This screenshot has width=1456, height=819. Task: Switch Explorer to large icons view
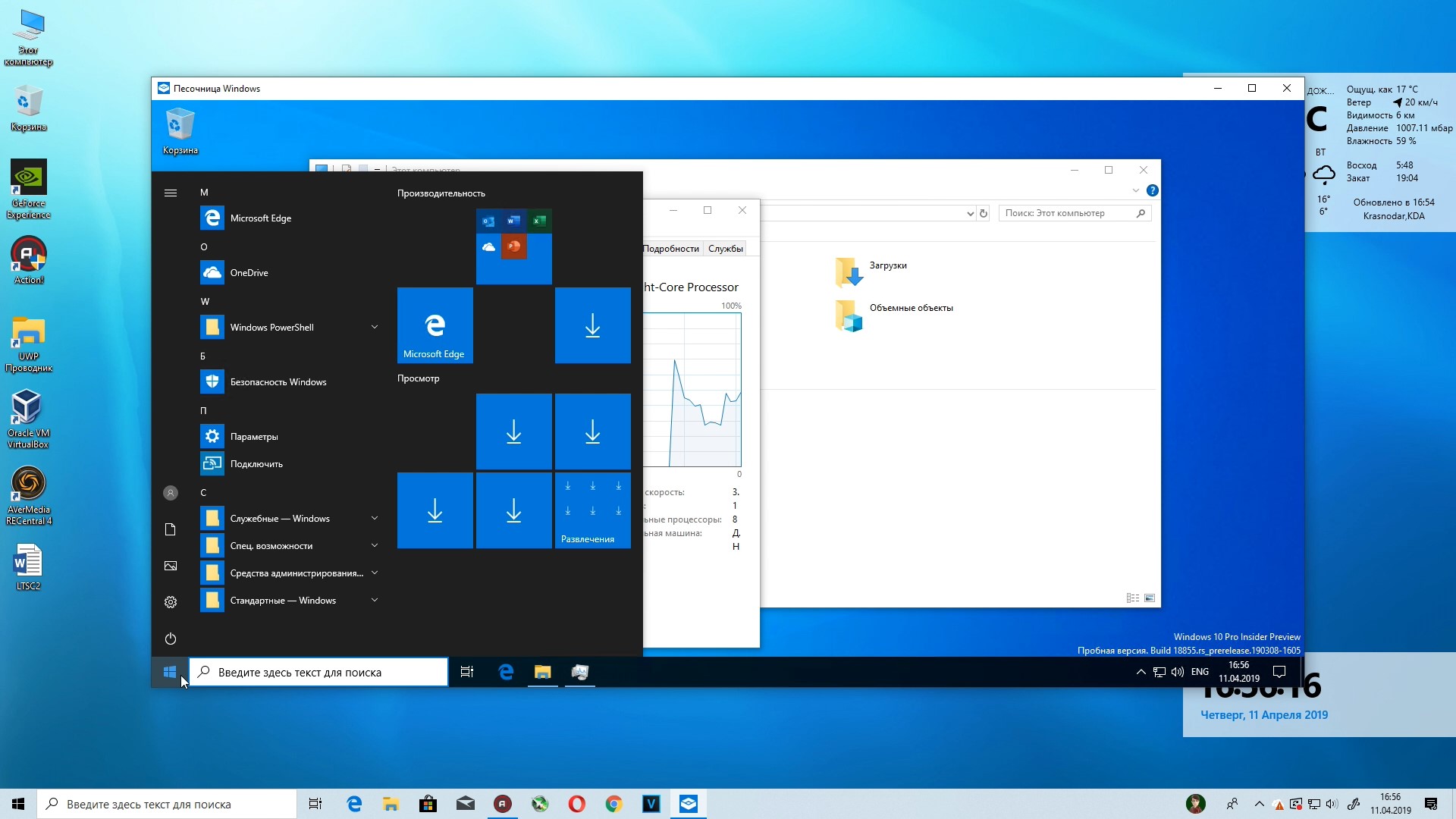(1150, 598)
